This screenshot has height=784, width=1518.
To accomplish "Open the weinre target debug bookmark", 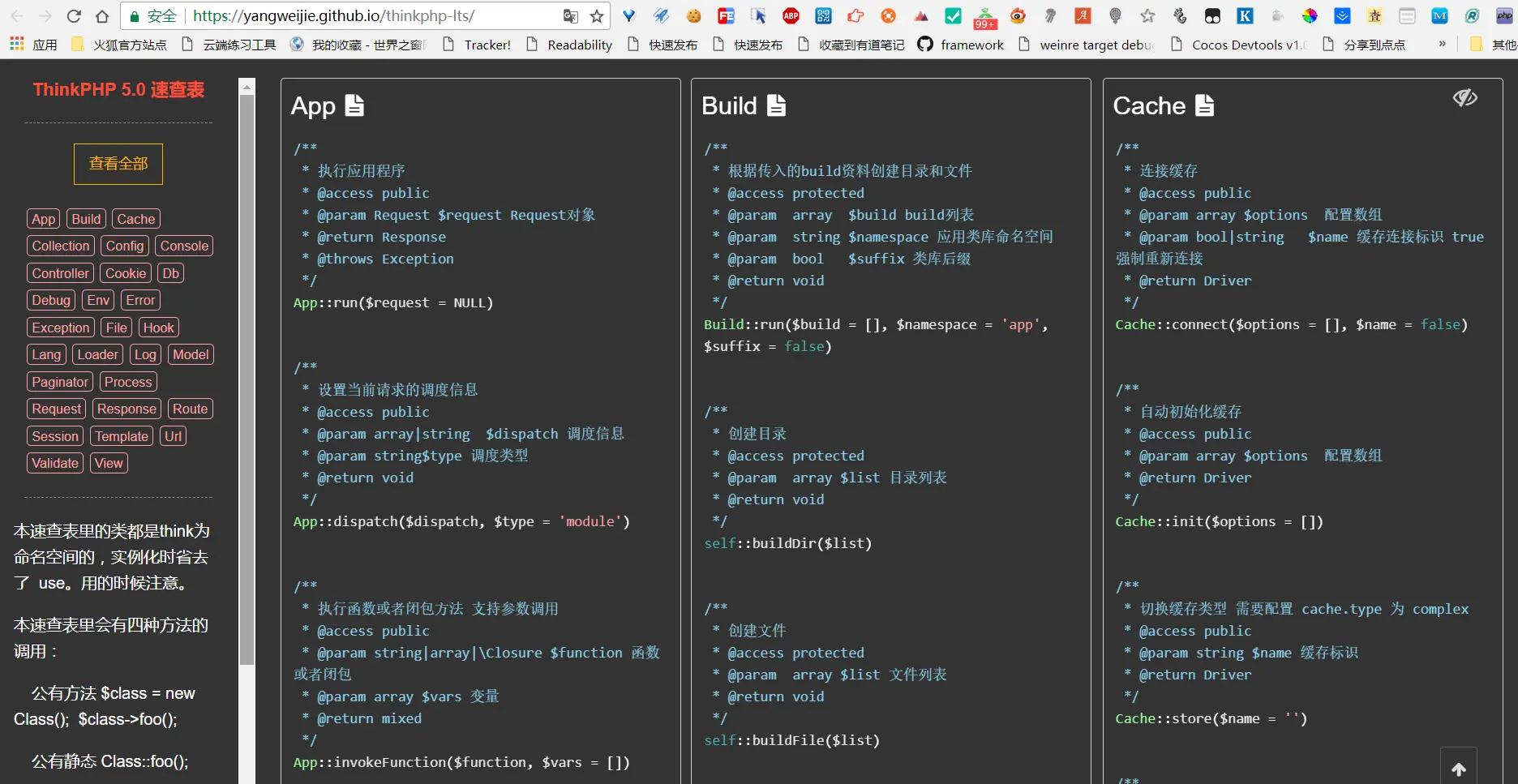I will [x=1087, y=45].
